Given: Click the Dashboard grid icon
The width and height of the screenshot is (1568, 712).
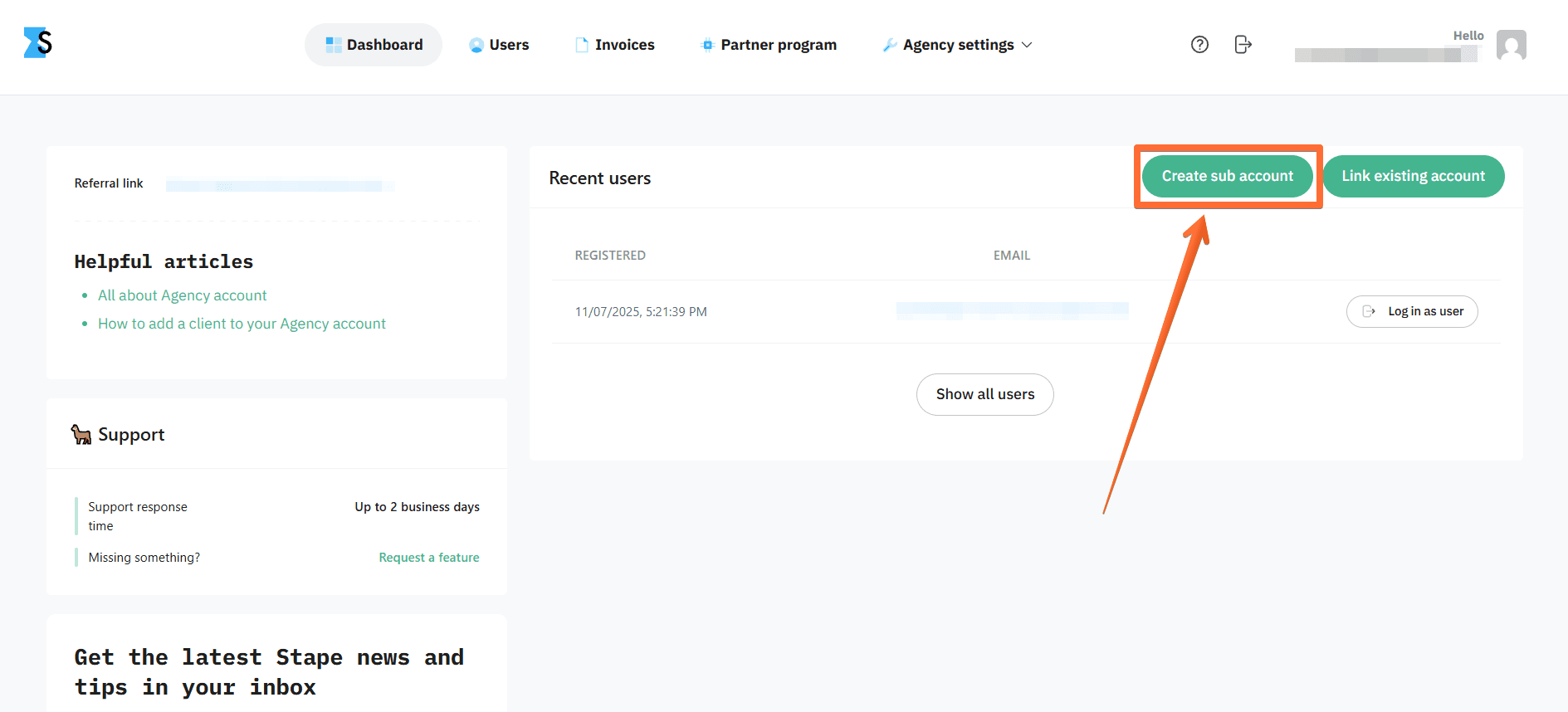Looking at the screenshot, I should (x=333, y=45).
